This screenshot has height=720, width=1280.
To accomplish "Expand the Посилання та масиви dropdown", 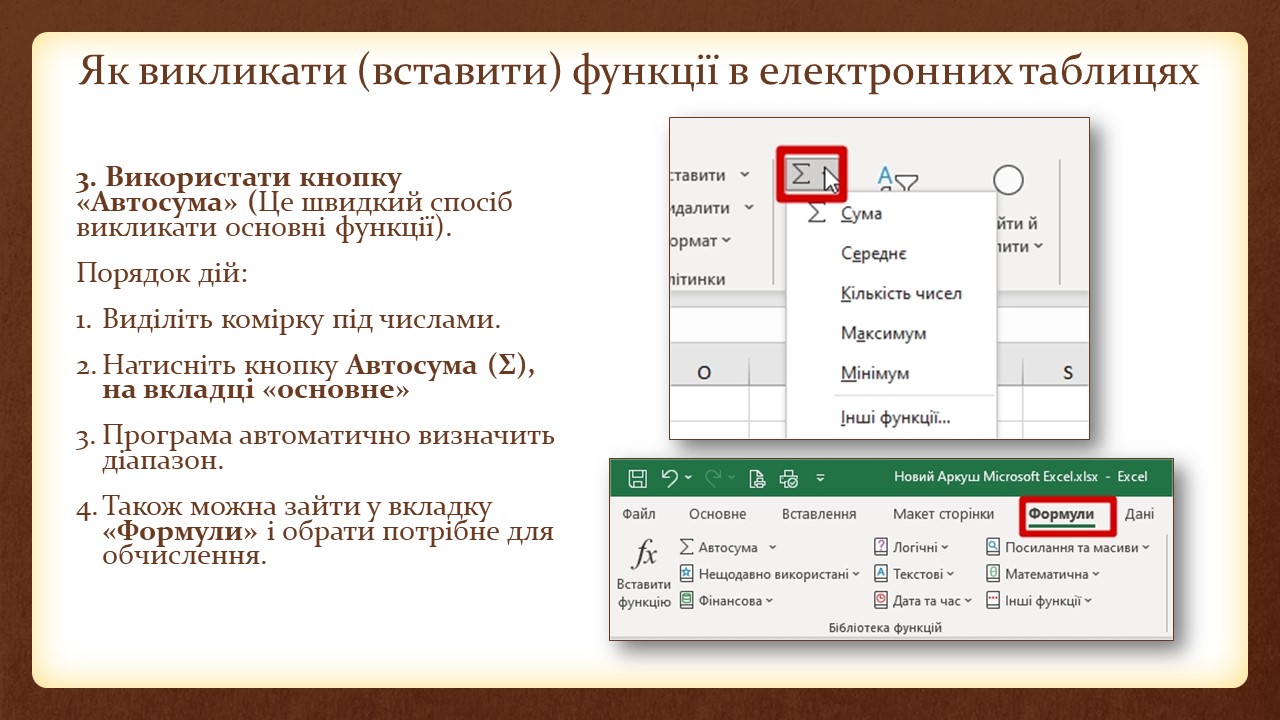I will pos(1145,547).
